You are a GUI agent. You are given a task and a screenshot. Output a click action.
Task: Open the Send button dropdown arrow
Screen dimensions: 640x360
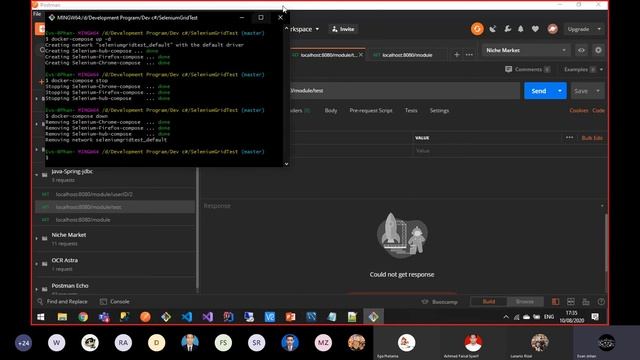(560, 91)
